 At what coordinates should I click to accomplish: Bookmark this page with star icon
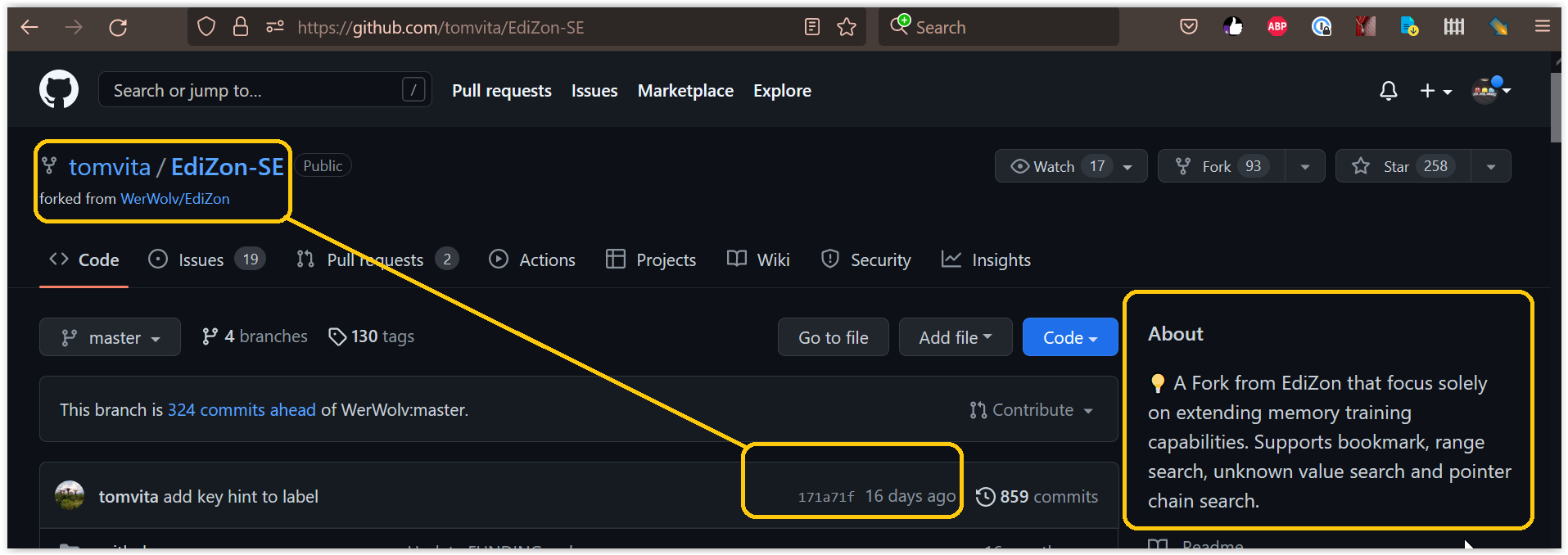847,27
